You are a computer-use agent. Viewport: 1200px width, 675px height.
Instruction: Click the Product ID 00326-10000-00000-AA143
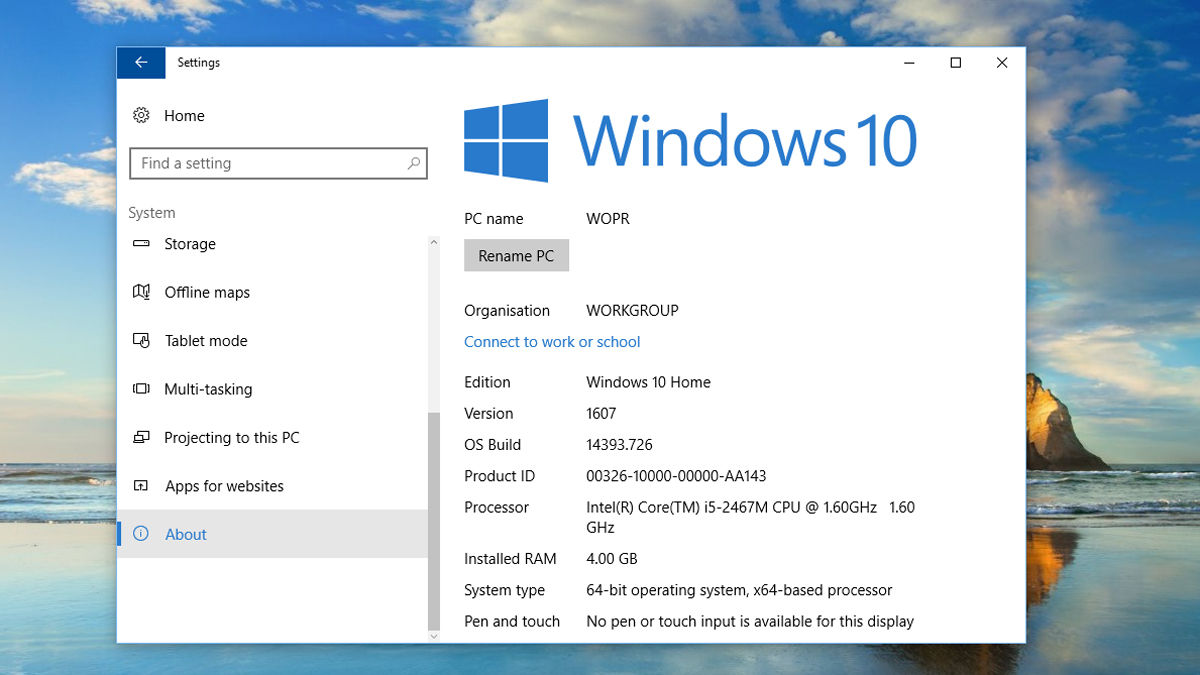click(x=676, y=476)
